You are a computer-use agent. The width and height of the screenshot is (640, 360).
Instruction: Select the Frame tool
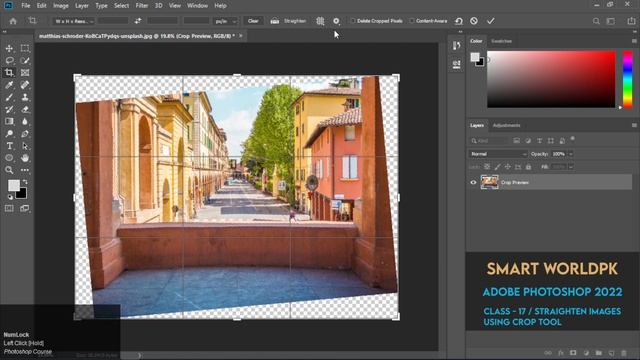coord(25,73)
